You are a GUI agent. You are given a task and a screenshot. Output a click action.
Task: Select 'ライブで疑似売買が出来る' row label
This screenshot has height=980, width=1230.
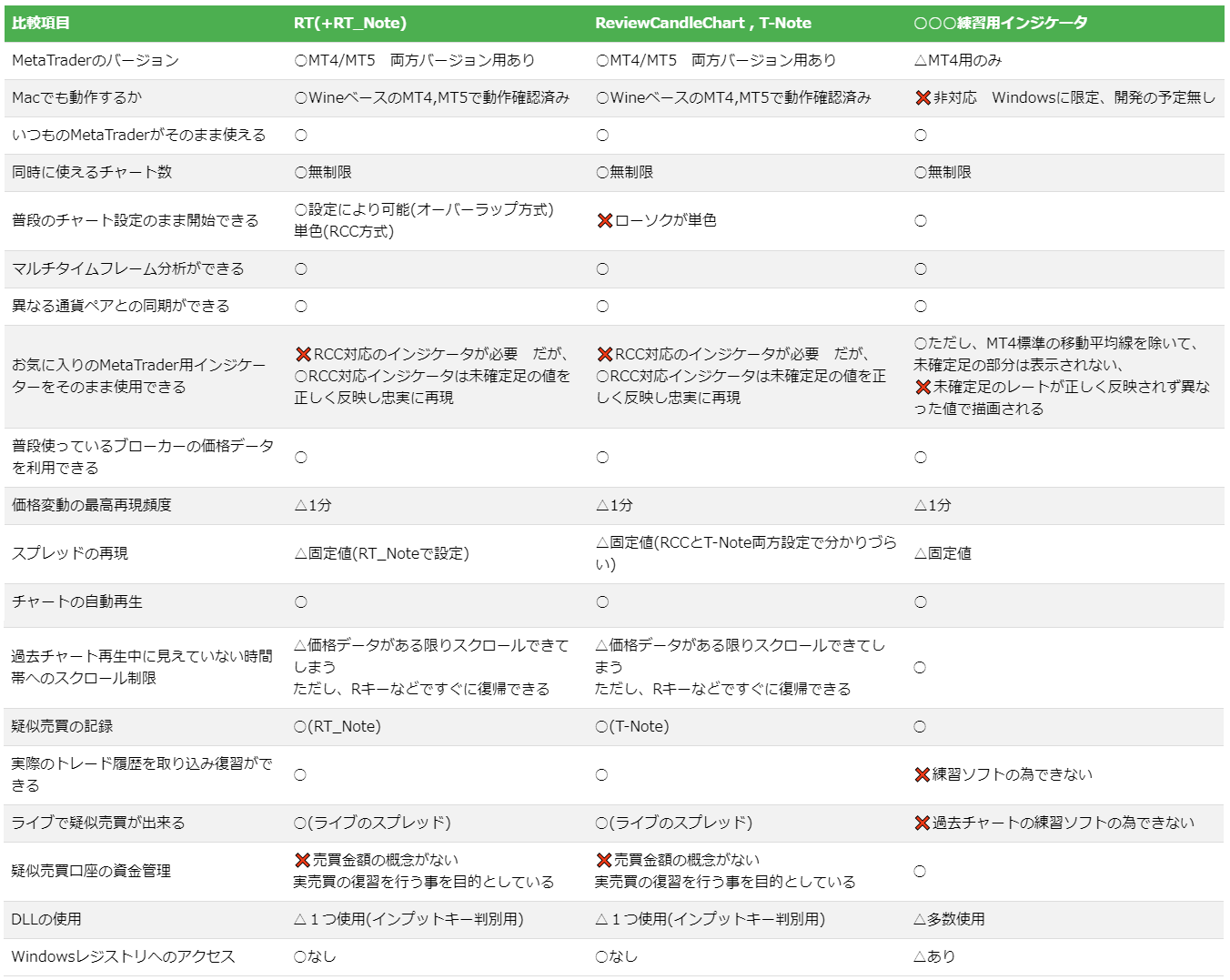tap(98, 823)
